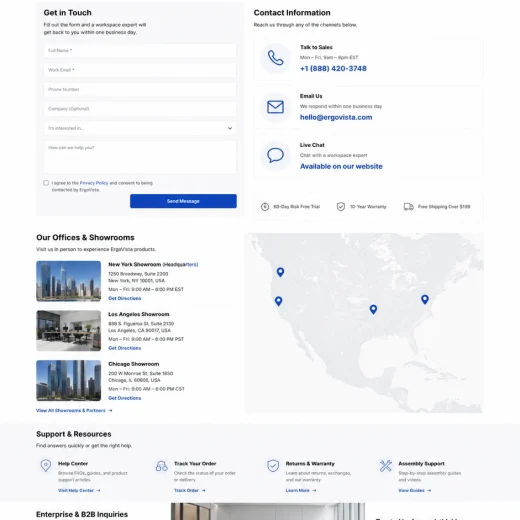Click the phone icon beside Talk to Sales
Viewport: 520px width, 520px height.
276,58
